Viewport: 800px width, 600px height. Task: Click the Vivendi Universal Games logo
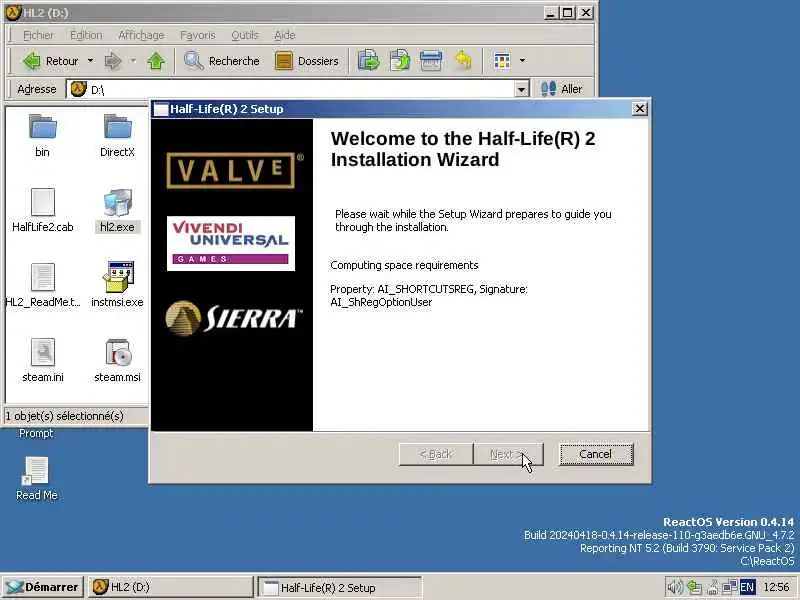coord(231,243)
